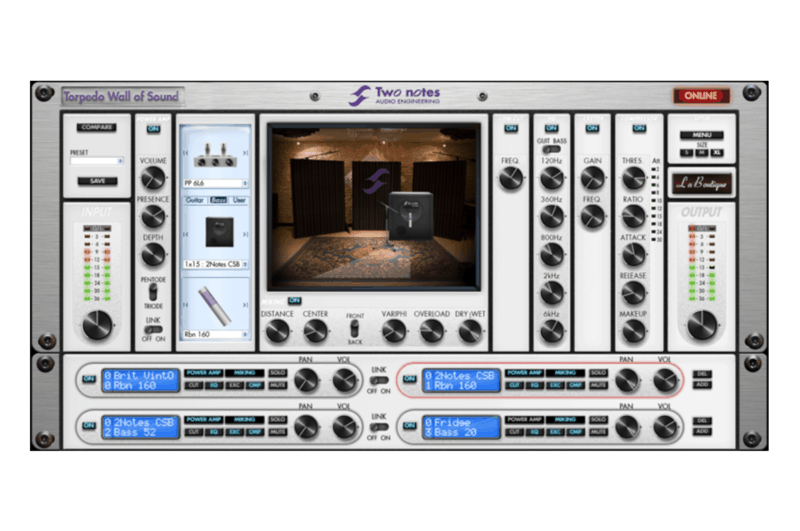Screen dimensions: 800x531
Task: Click the power amp VOLUME knob
Action: 153,179
